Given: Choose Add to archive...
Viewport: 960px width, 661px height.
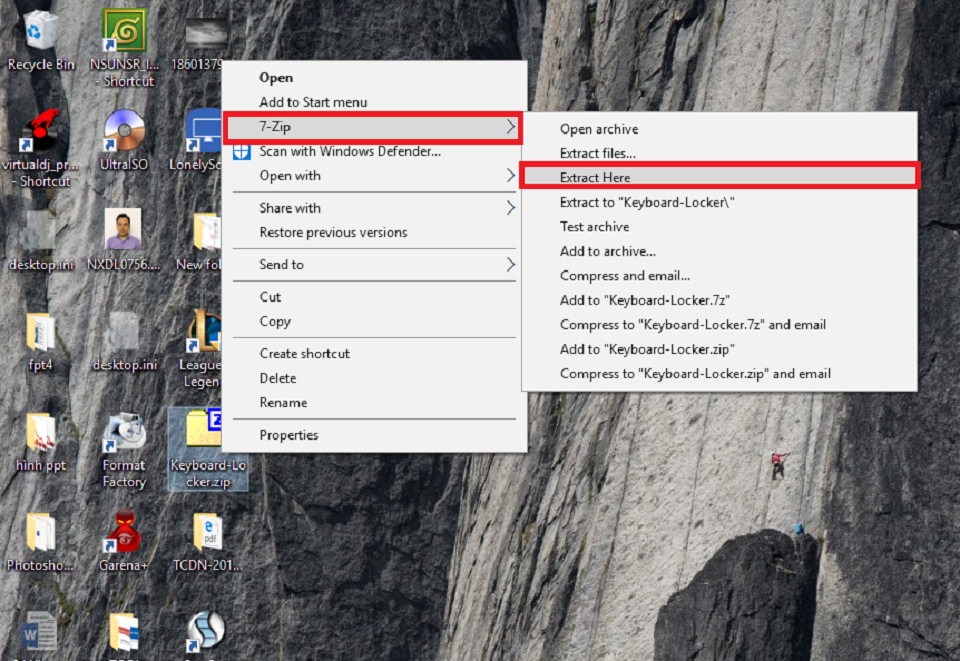Looking at the screenshot, I should coord(719,252).
